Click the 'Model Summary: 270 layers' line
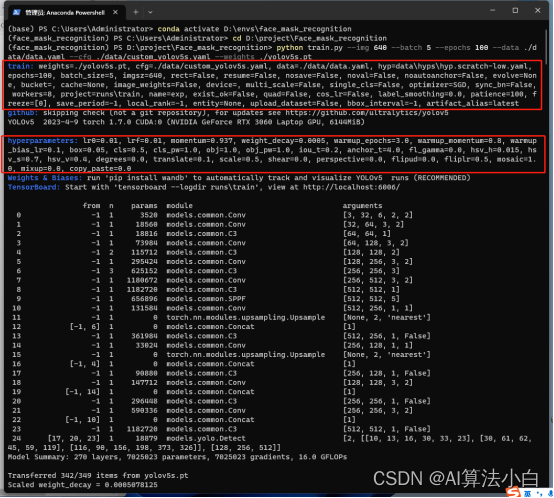Viewport: 554px width, 498px height. coord(177,457)
